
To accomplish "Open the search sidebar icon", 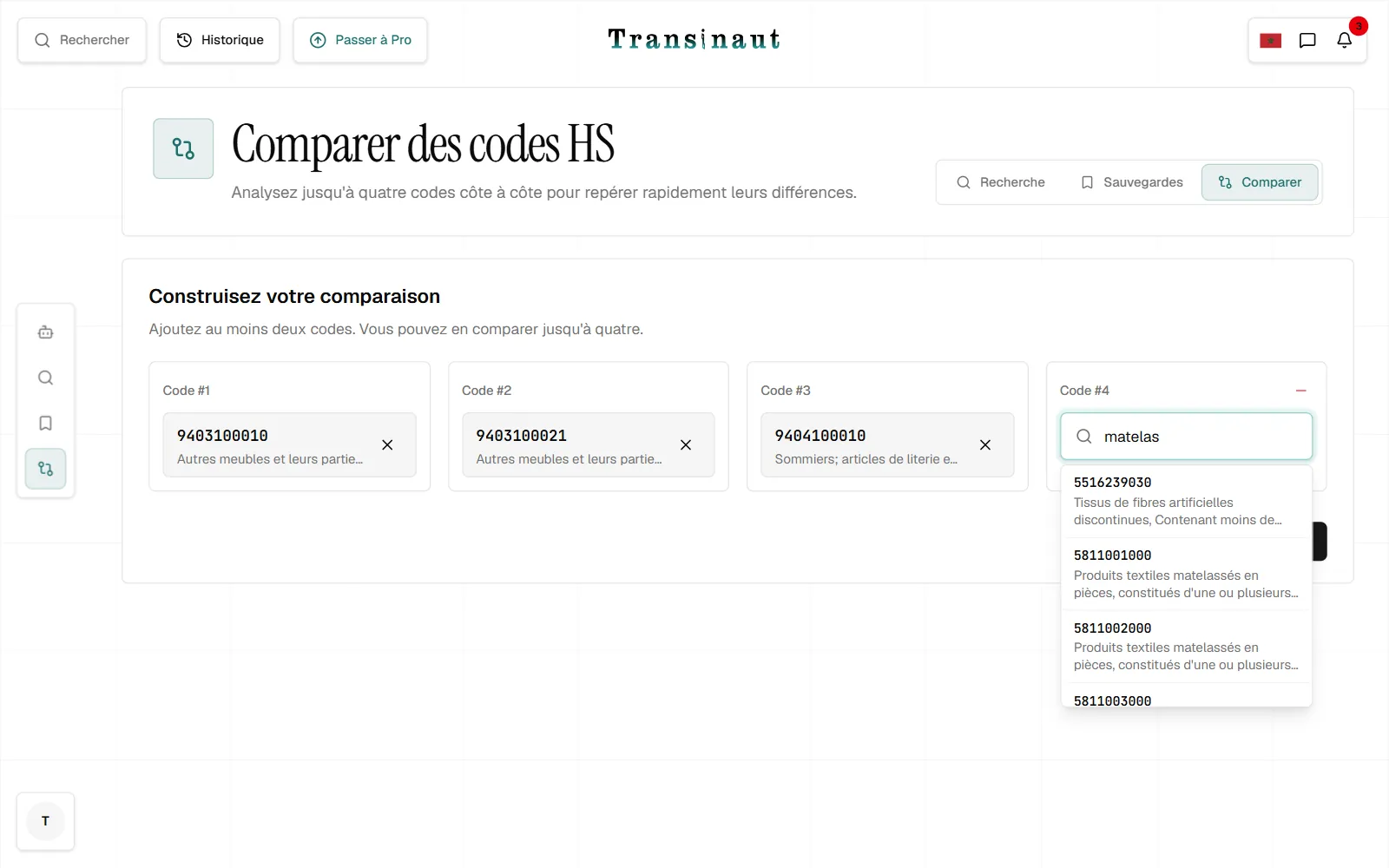I will tap(46, 378).
